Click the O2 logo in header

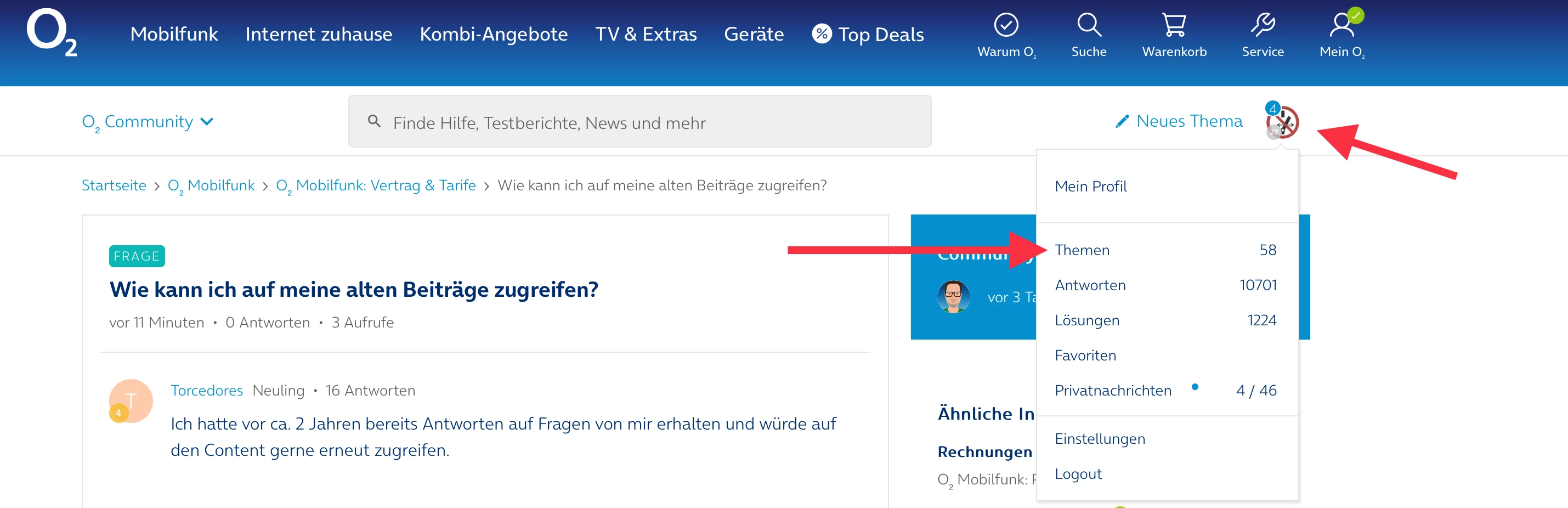tap(52, 33)
